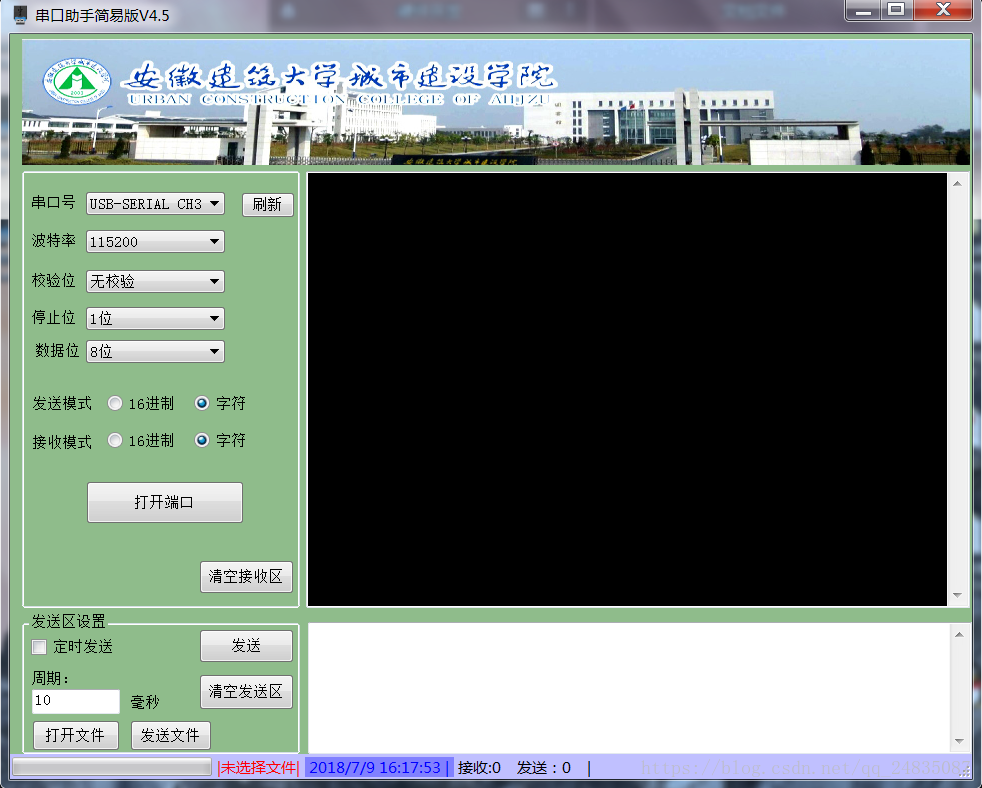Click the 打开端口 button
This screenshot has height=788, width=982.
point(165,502)
